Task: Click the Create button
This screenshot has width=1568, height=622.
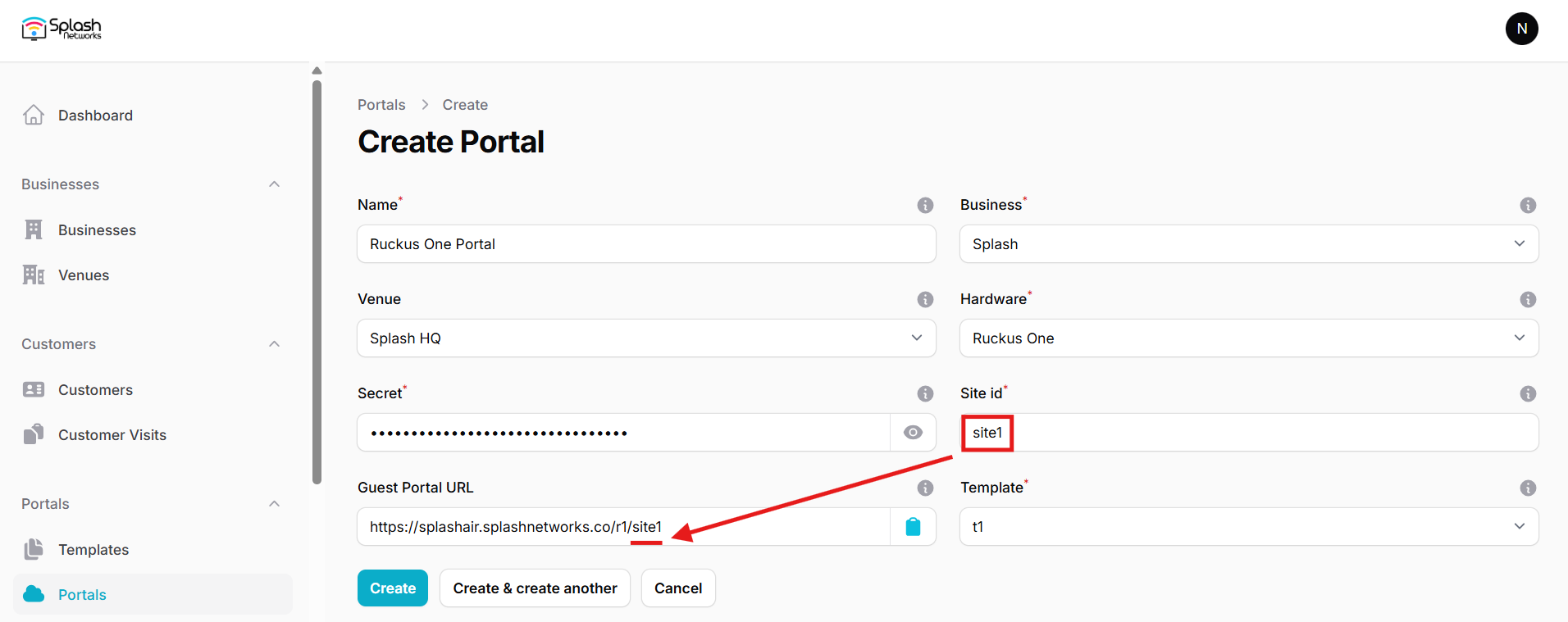Action: click(393, 588)
